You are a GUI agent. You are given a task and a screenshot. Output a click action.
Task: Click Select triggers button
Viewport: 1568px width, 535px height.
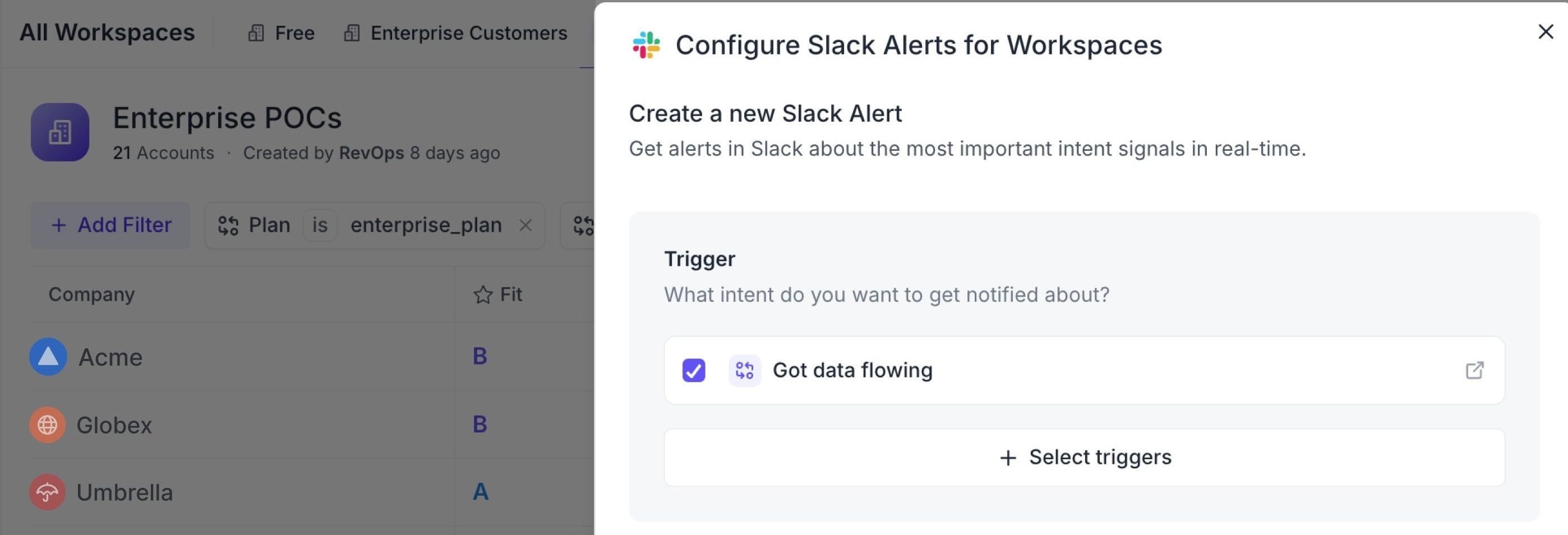point(1084,457)
